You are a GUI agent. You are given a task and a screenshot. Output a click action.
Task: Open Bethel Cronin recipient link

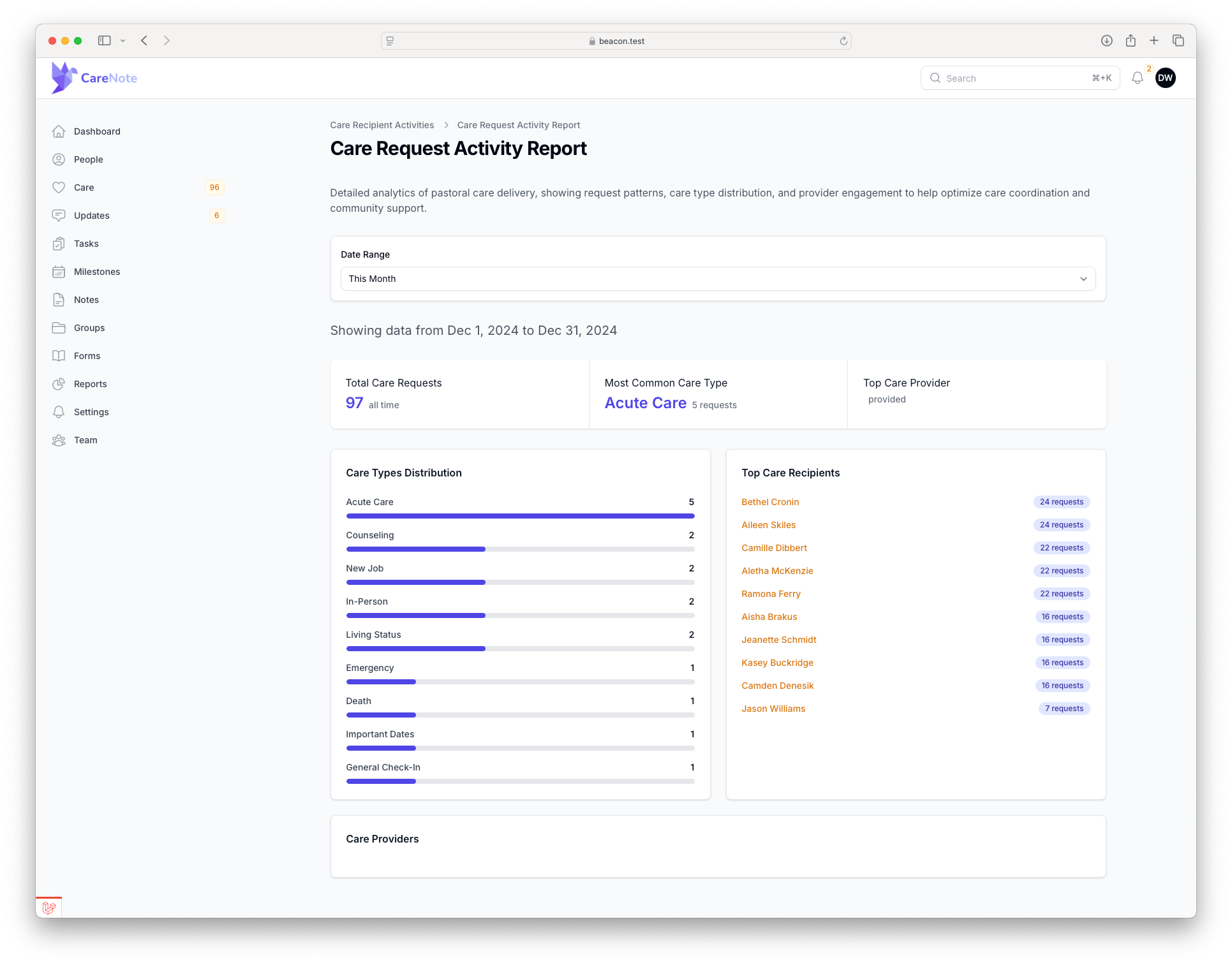pyautogui.click(x=770, y=502)
